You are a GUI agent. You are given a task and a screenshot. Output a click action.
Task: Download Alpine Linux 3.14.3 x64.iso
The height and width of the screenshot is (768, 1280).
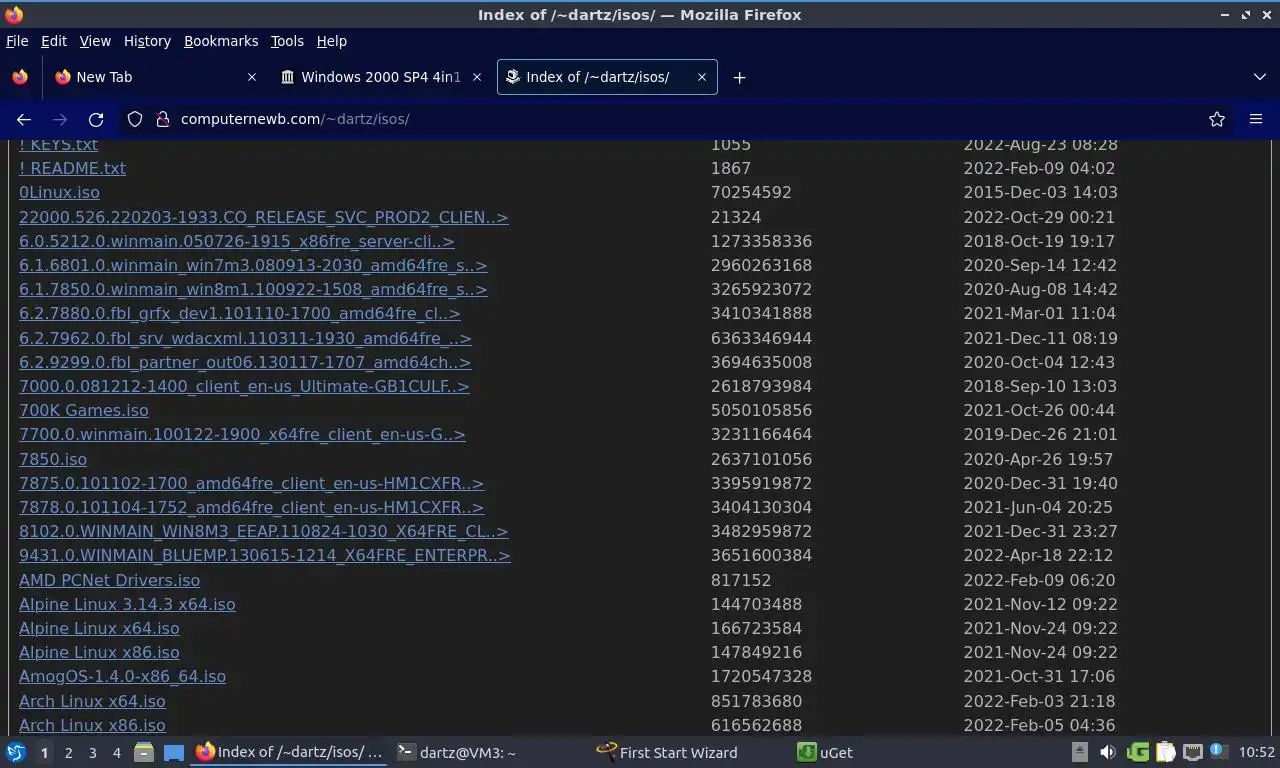[127, 604]
